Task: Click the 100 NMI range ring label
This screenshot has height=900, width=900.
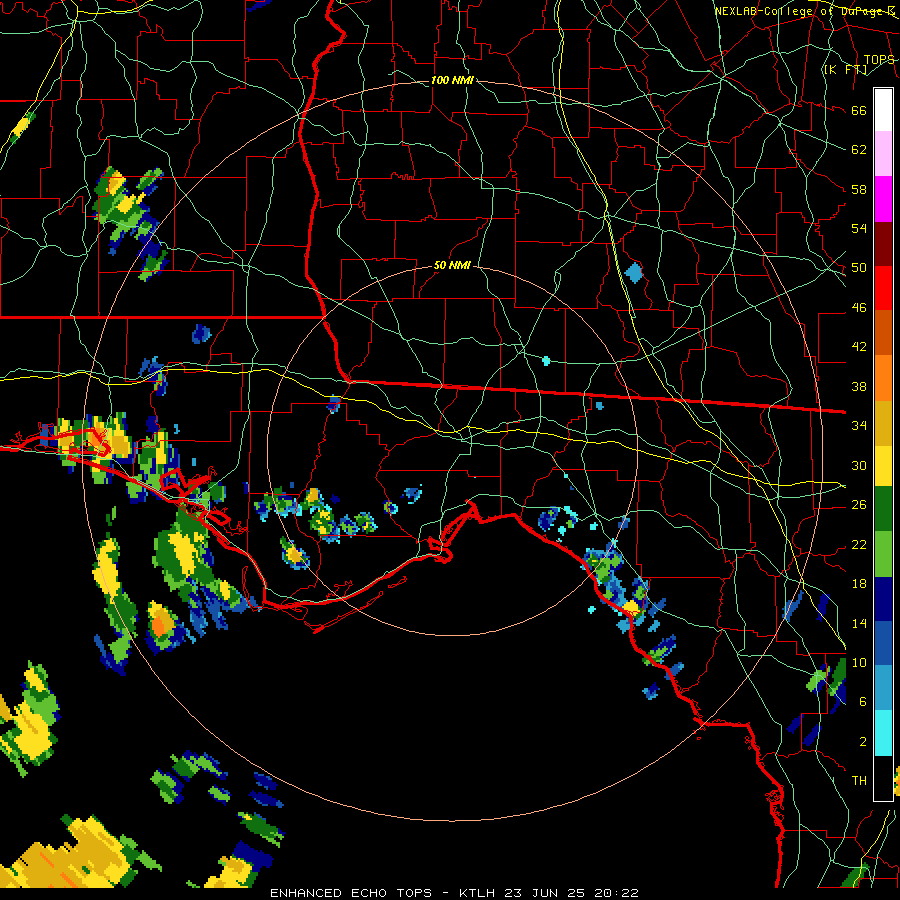Action: click(452, 80)
